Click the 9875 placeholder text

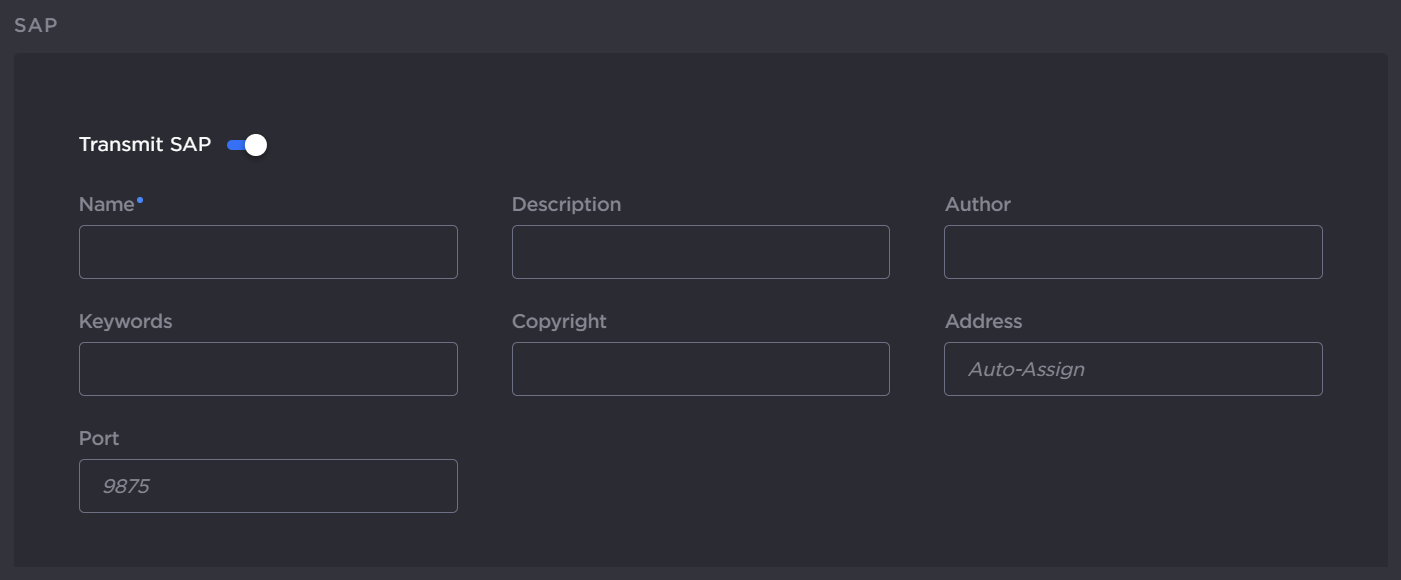pos(126,487)
